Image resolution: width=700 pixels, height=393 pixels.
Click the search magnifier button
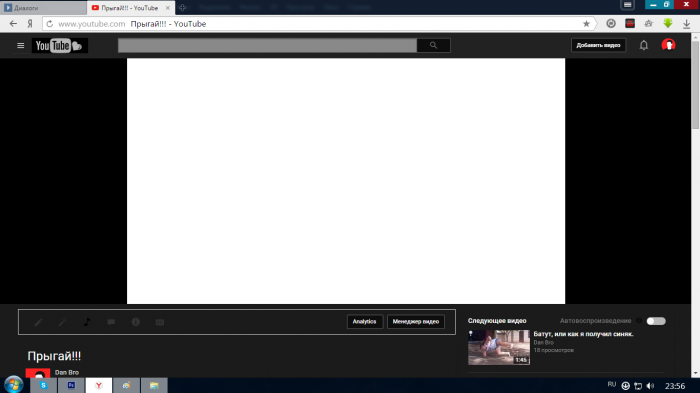[433, 45]
